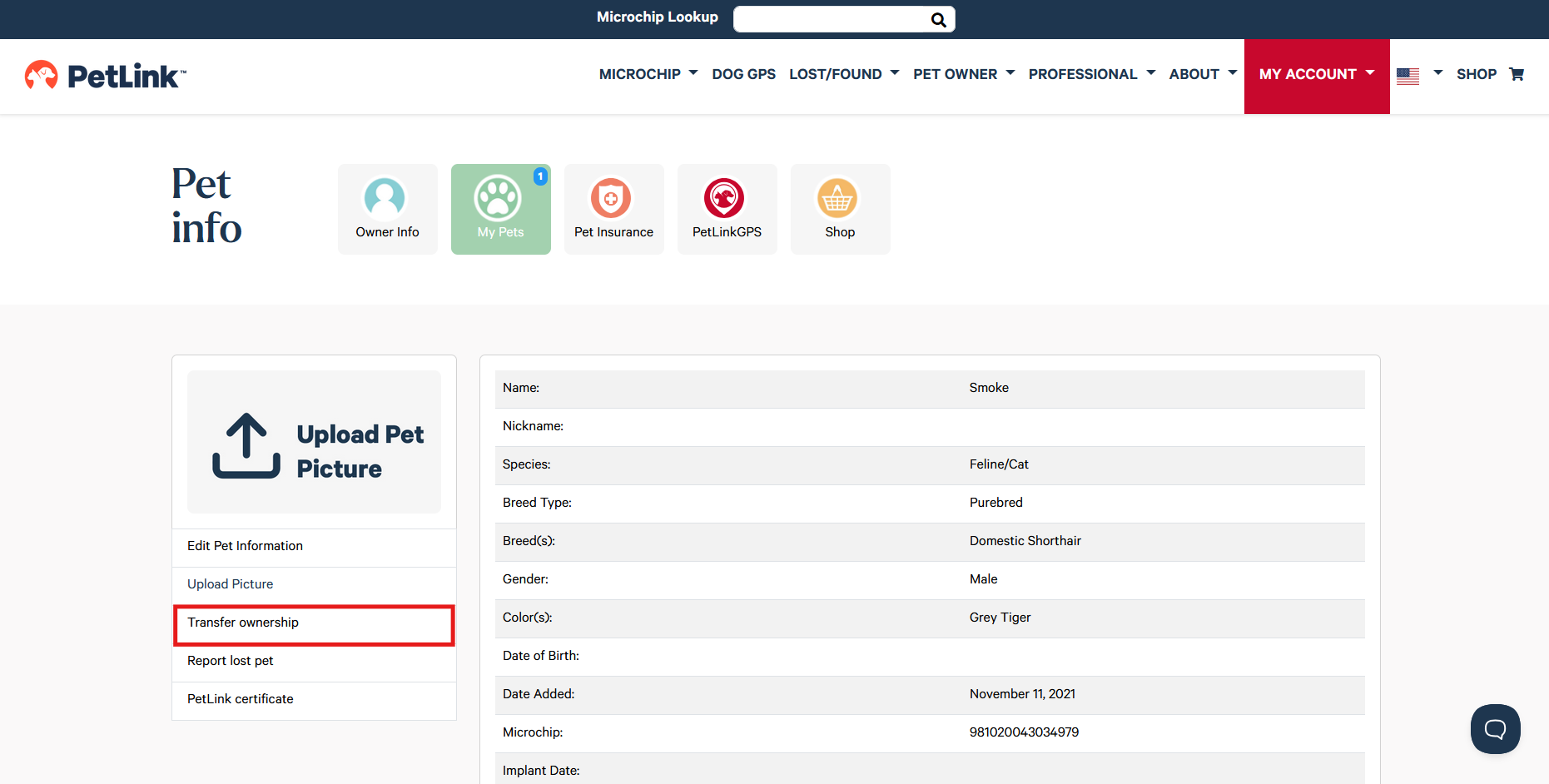
Task: Click the gender value Male
Action: tap(983, 579)
